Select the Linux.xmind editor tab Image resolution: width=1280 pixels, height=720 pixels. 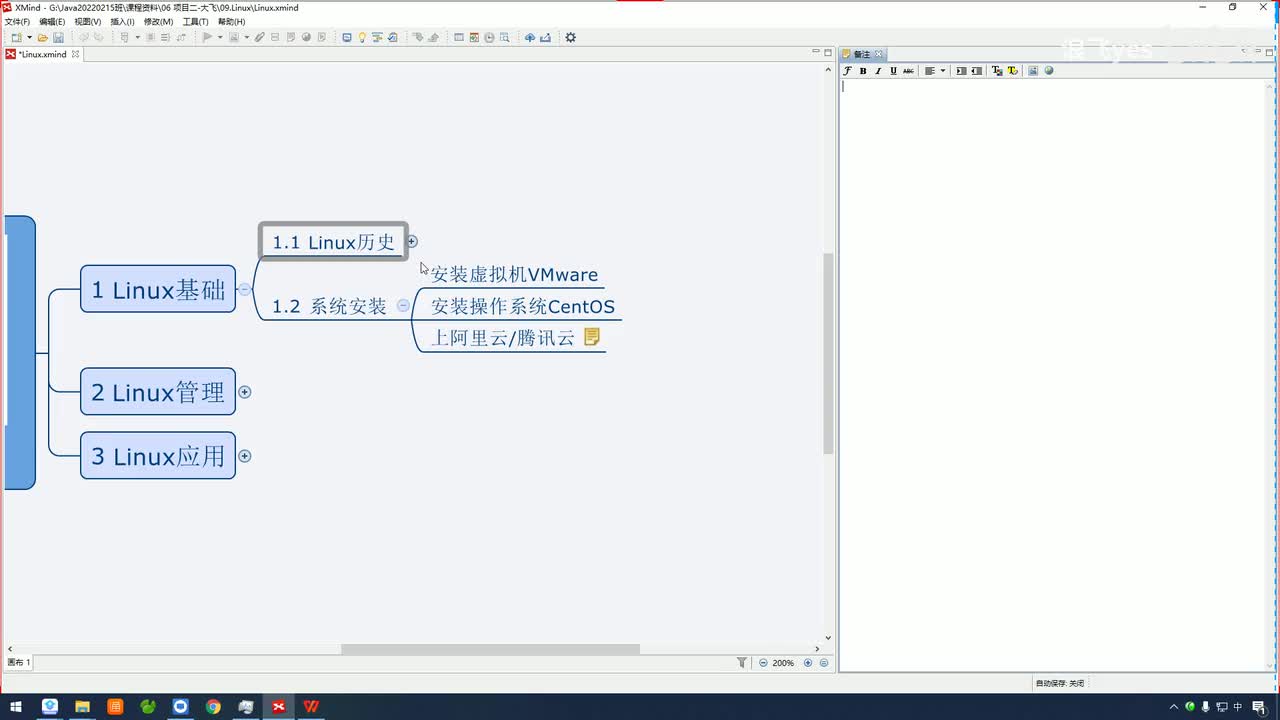click(x=42, y=54)
